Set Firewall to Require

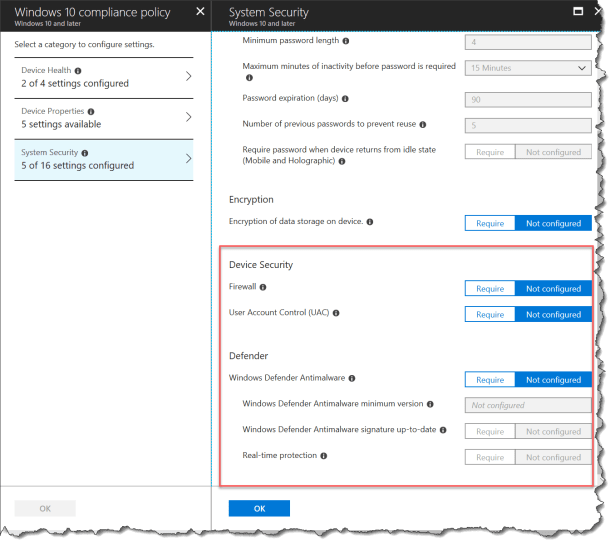tap(490, 289)
